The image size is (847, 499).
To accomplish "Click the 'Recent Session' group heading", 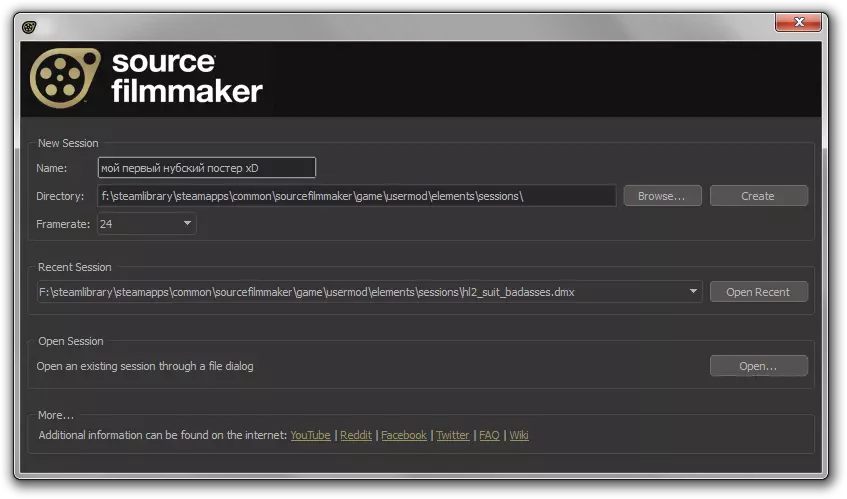I will pyautogui.click(x=75, y=267).
